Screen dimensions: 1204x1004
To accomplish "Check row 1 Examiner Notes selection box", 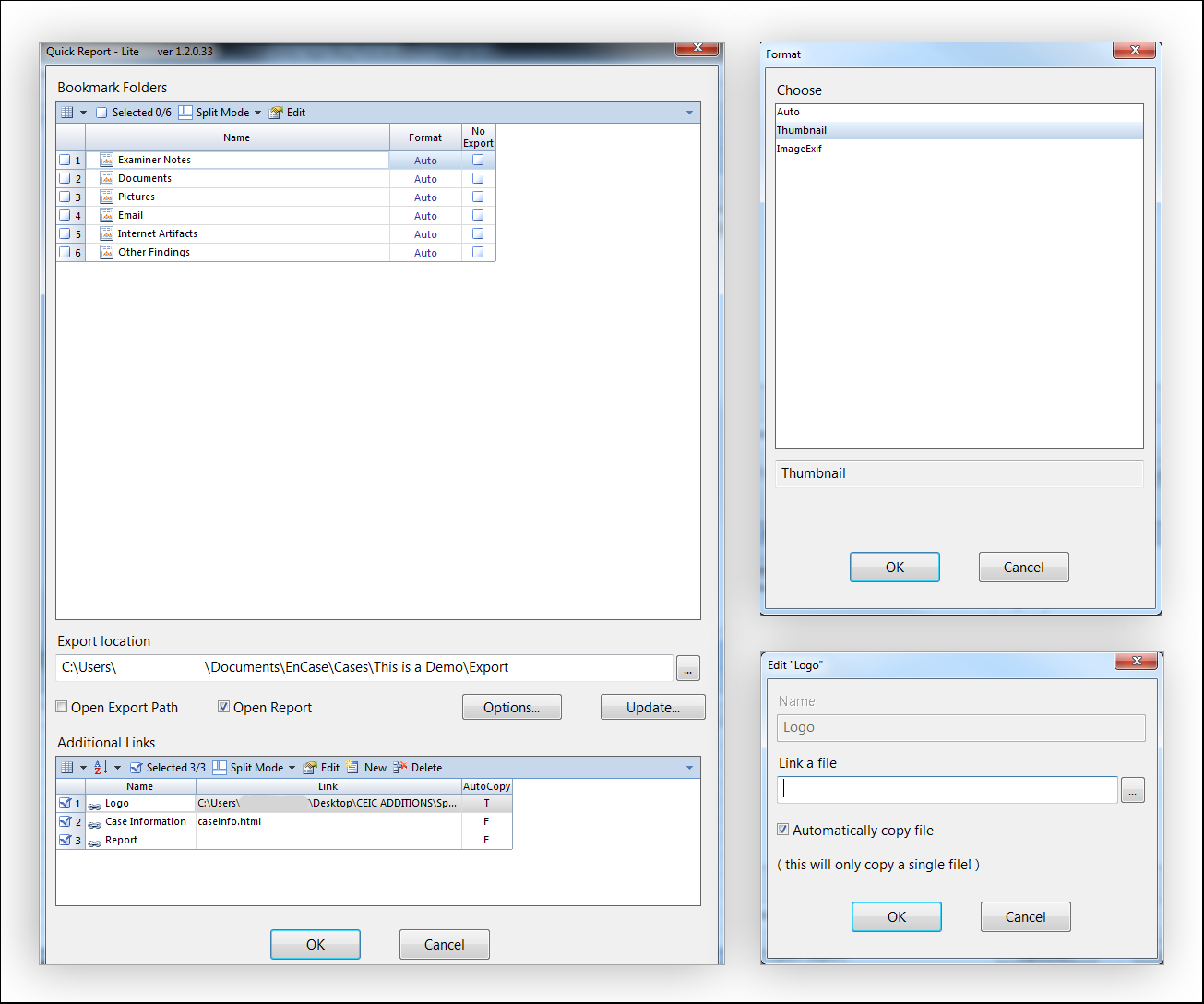I will tap(65, 160).
